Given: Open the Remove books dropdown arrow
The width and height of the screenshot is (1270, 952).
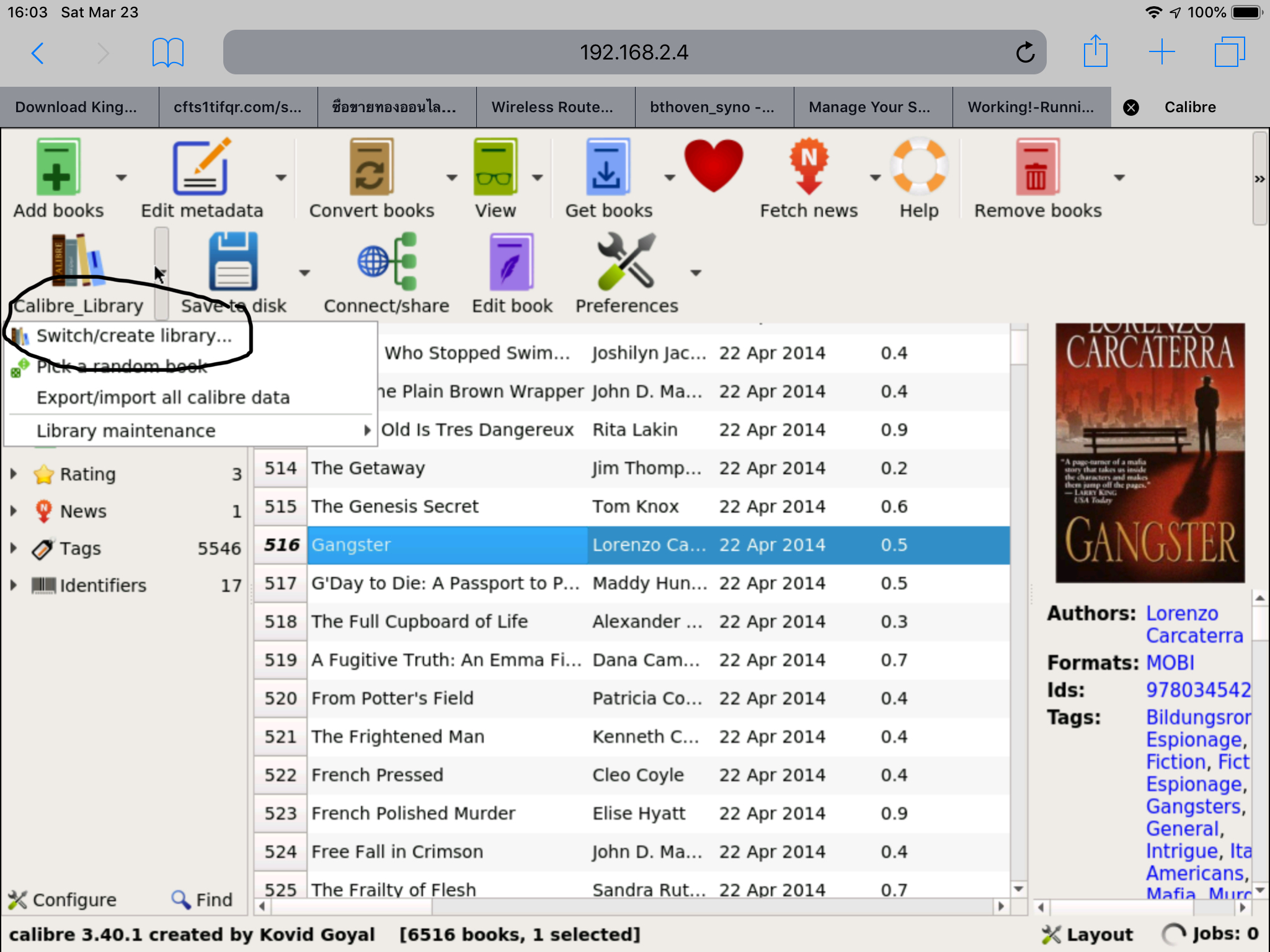Looking at the screenshot, I should click(x=1119, y=178).
